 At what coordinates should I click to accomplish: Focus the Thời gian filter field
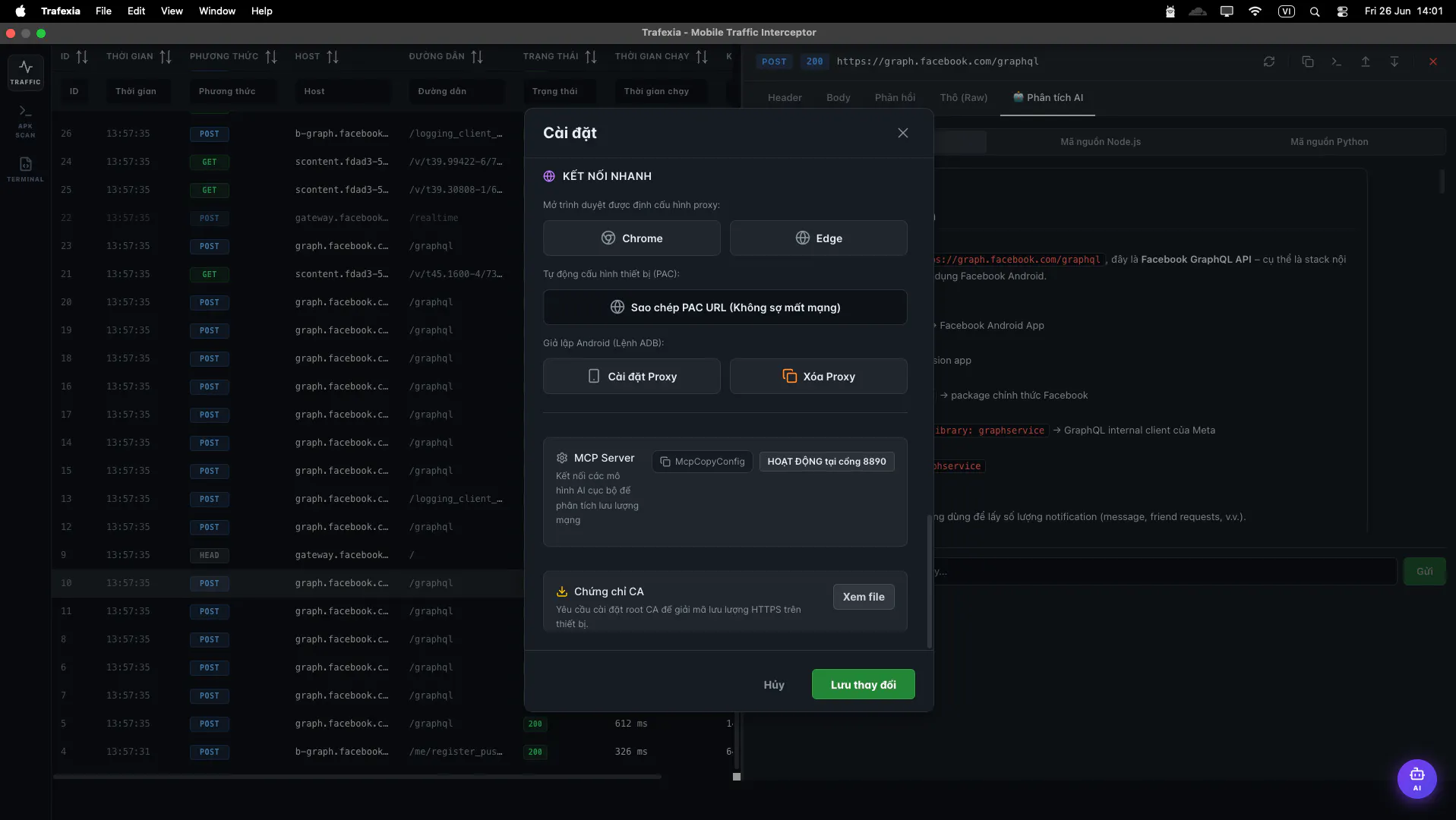(x=139, y=92)
